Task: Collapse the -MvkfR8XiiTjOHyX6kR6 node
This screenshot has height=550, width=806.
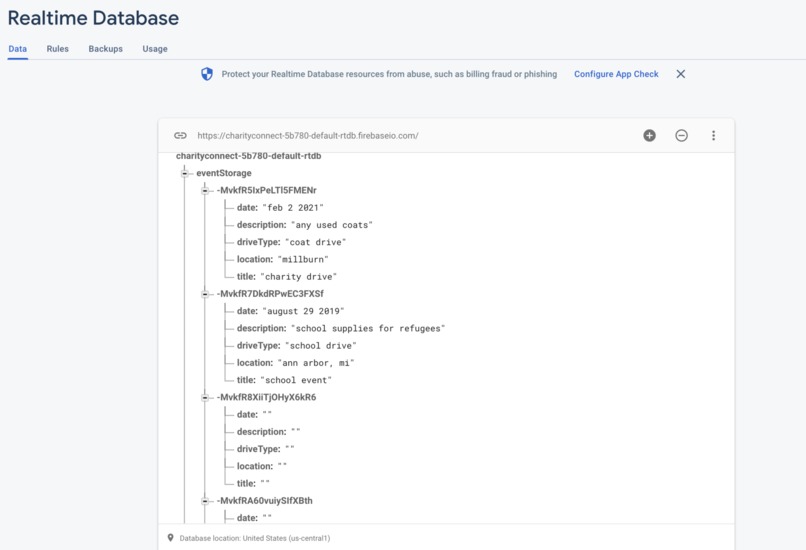Action: click(x=205, y=397)
